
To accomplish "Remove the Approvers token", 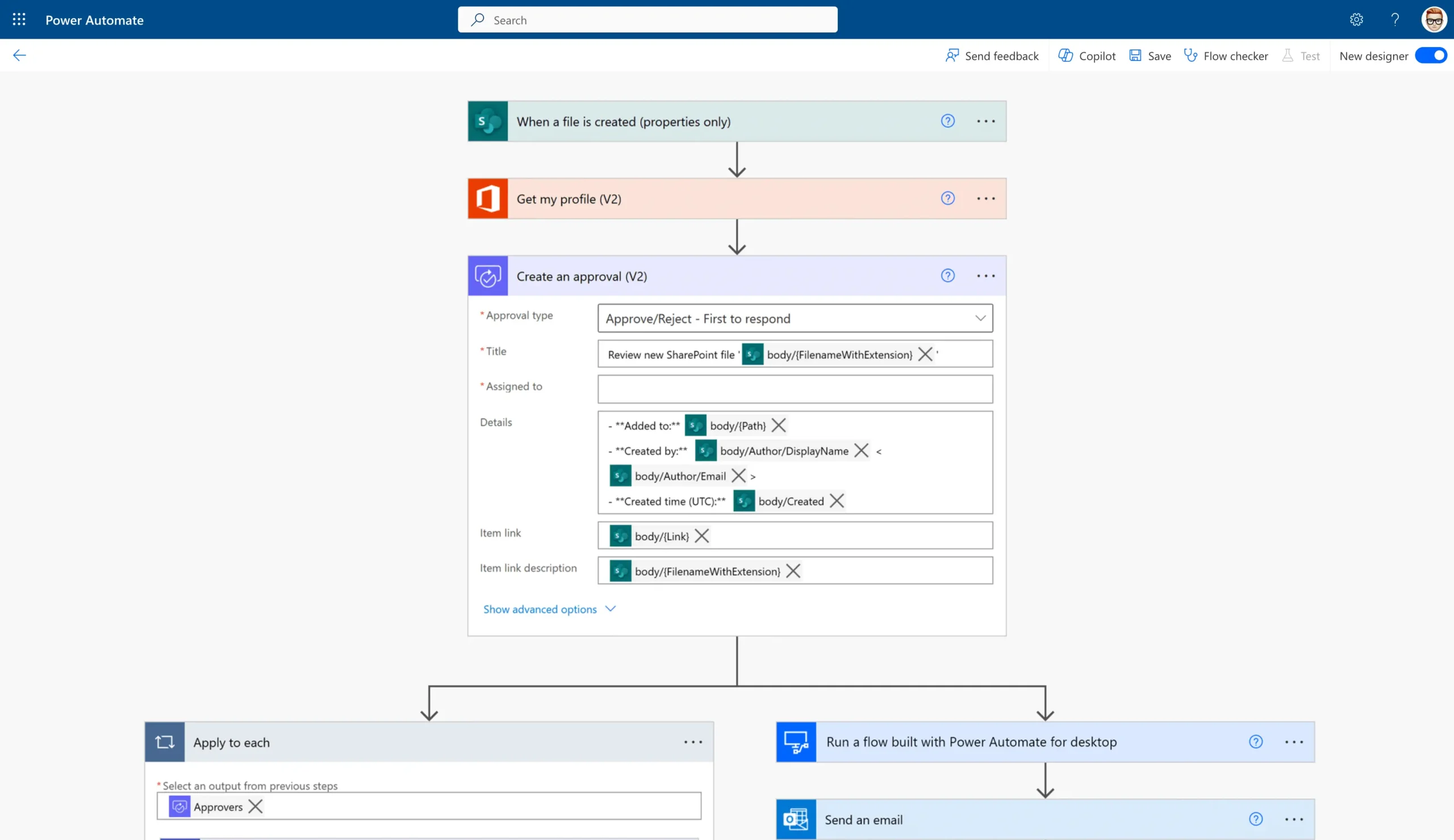I will pyautogui.click(x=255, y=806).
